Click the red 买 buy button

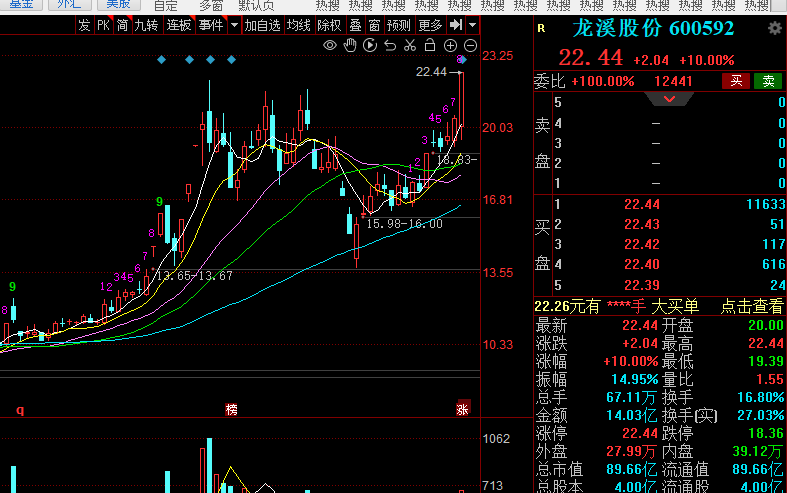(736, 81)
